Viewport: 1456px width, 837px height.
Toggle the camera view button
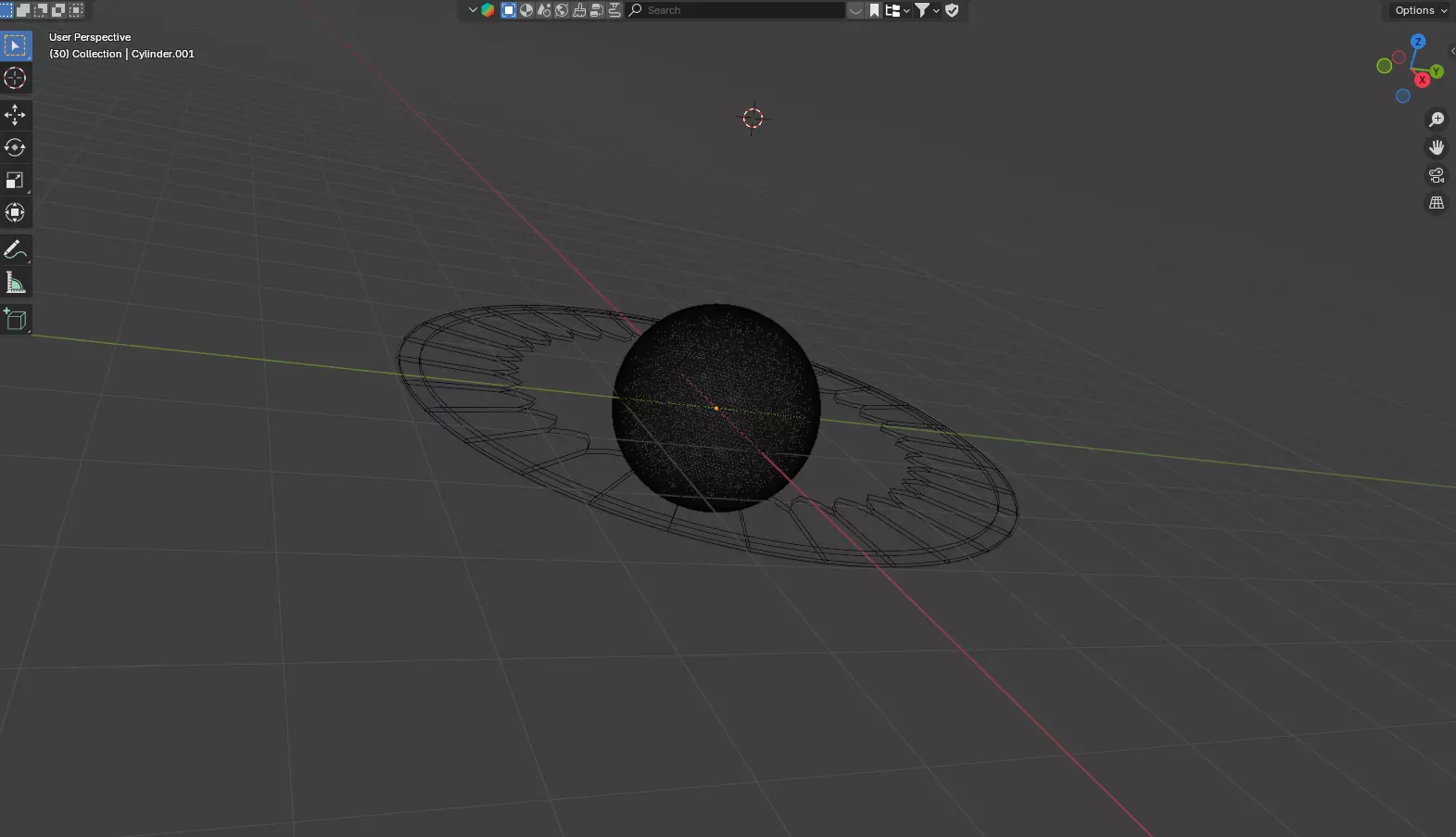tap(1437, 175)
